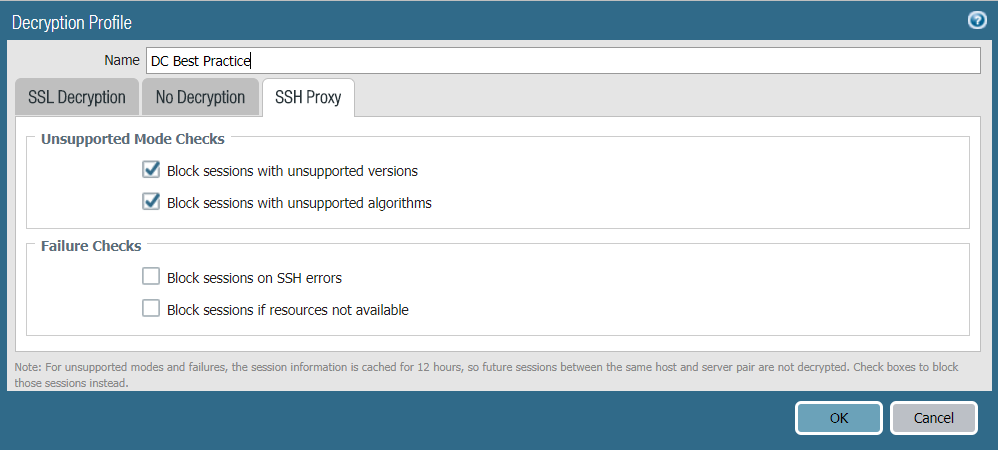998x450 pixels.
Task: Switch to the SSL Decryption tab
Action: (x=77, y=97)
